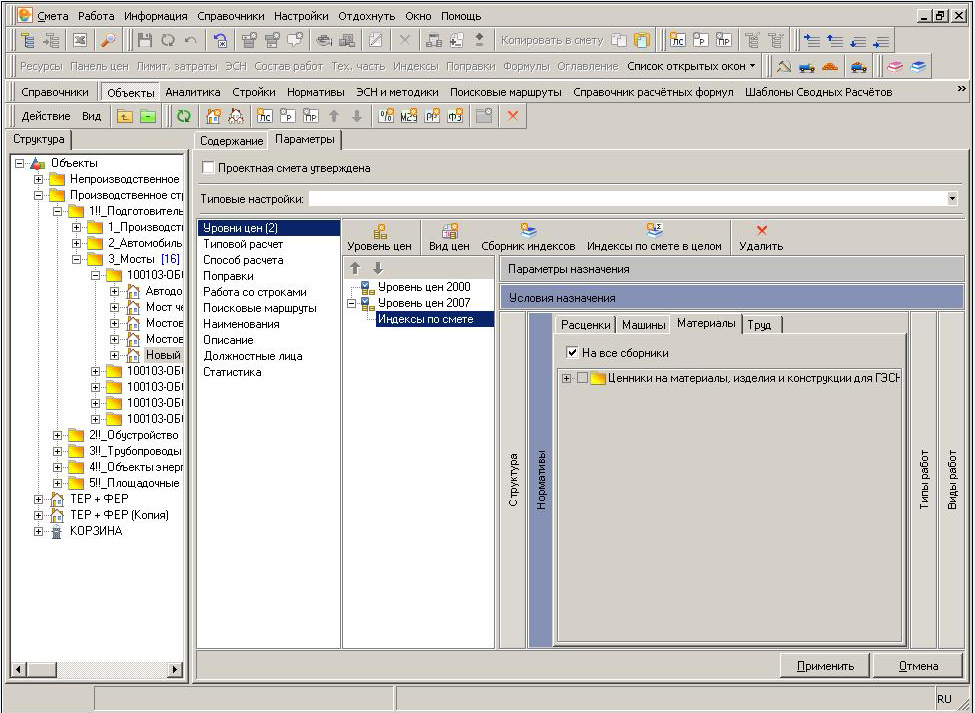Collapse the root Объекты tree node

click(19, 163)
